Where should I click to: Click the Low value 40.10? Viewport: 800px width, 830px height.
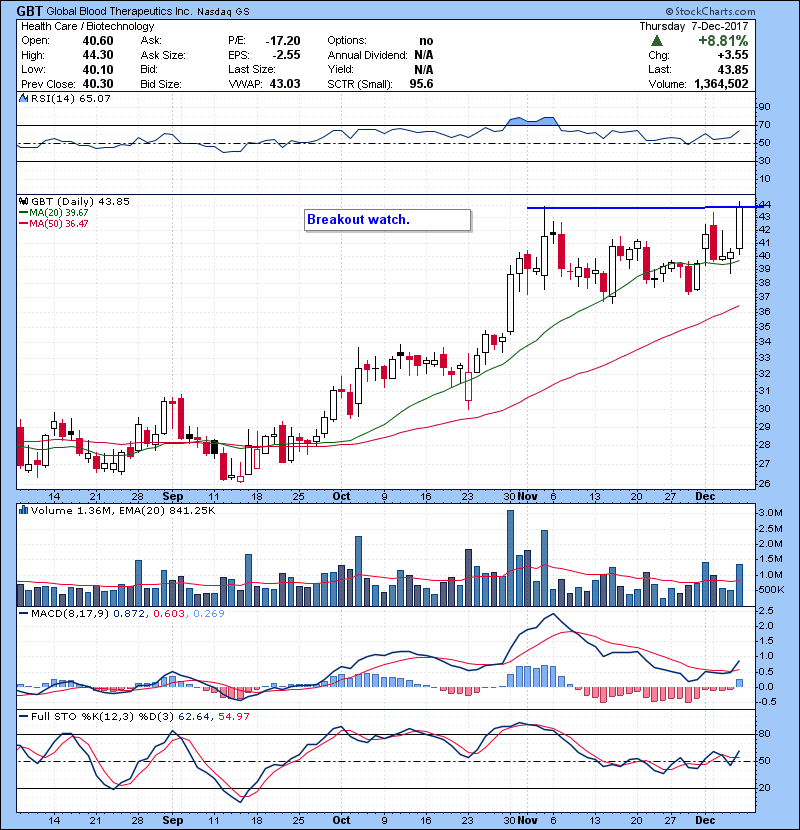point(98,69)
